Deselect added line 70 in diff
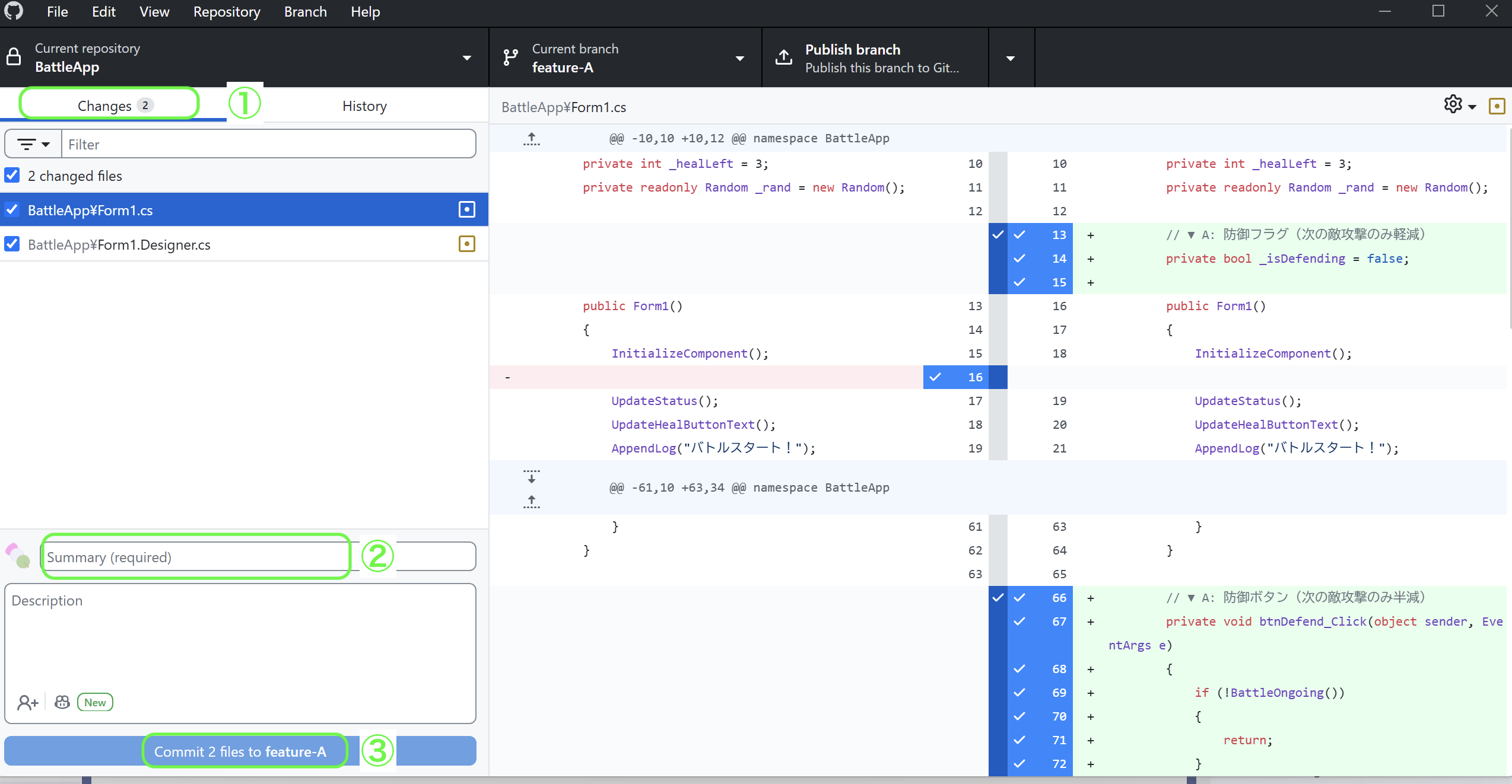 [x=1040, y=716]
